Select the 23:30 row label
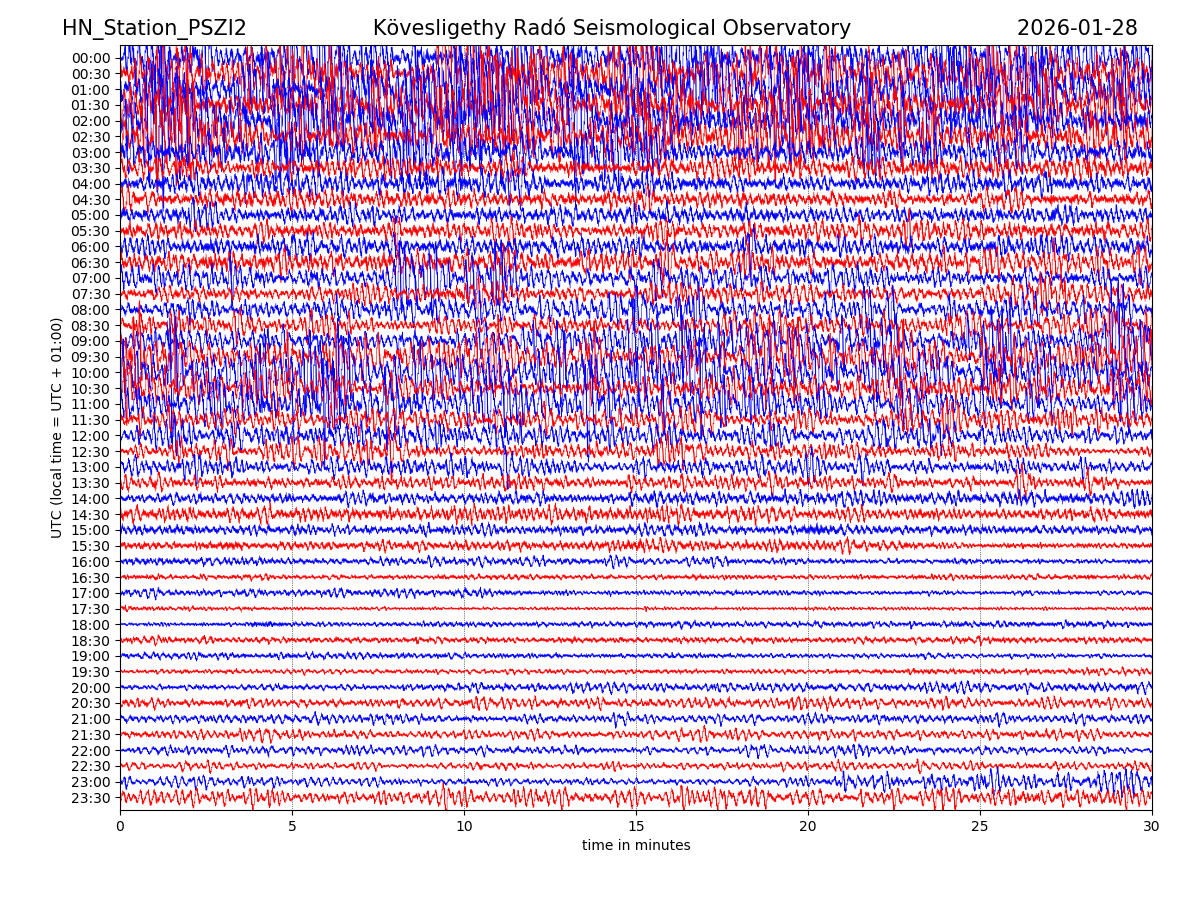 click(90, 798)
